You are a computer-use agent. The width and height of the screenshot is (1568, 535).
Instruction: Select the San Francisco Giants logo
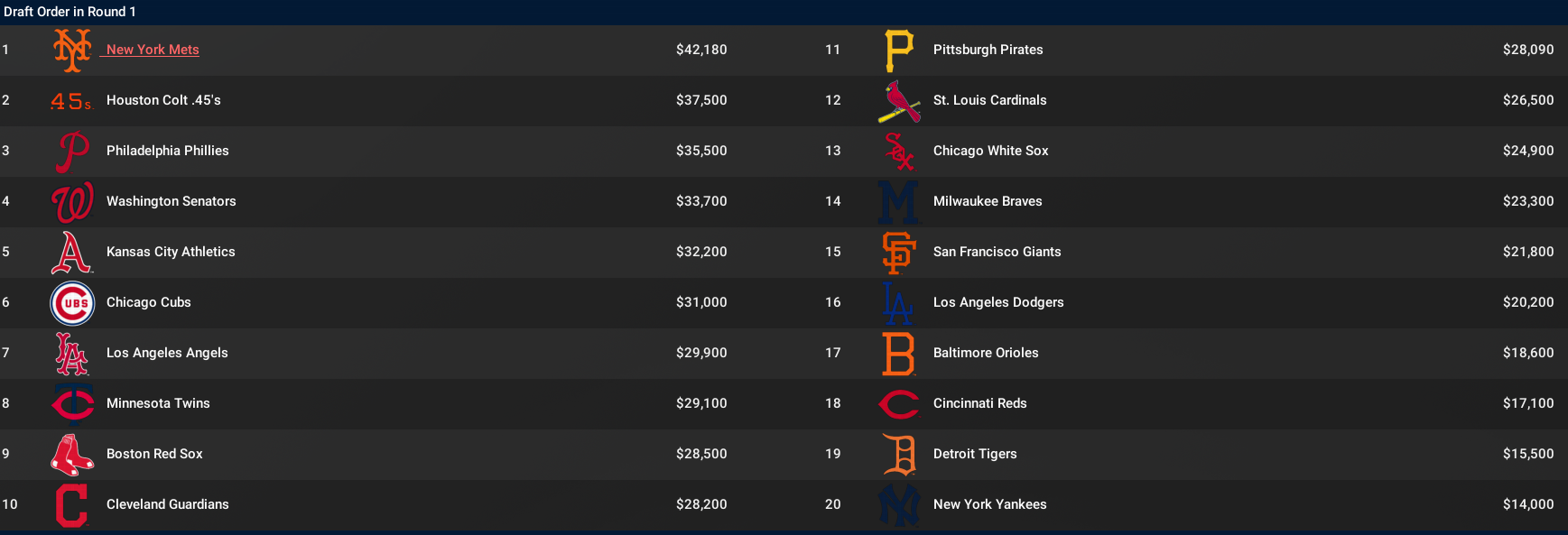[x=899, y=252]
